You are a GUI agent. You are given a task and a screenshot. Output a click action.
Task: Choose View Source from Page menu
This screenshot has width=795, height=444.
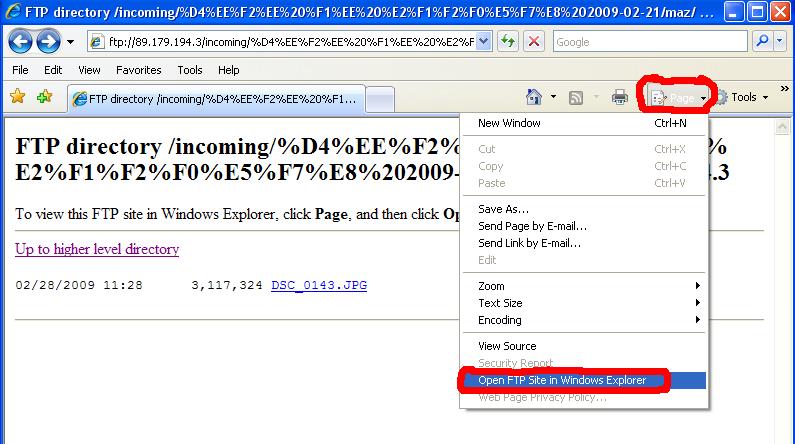[507, 346]
